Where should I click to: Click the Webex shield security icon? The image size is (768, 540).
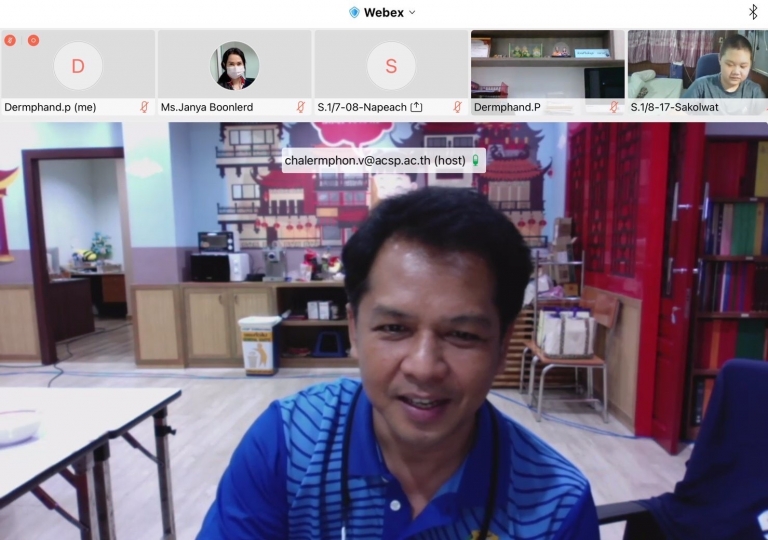coord(354,13)
